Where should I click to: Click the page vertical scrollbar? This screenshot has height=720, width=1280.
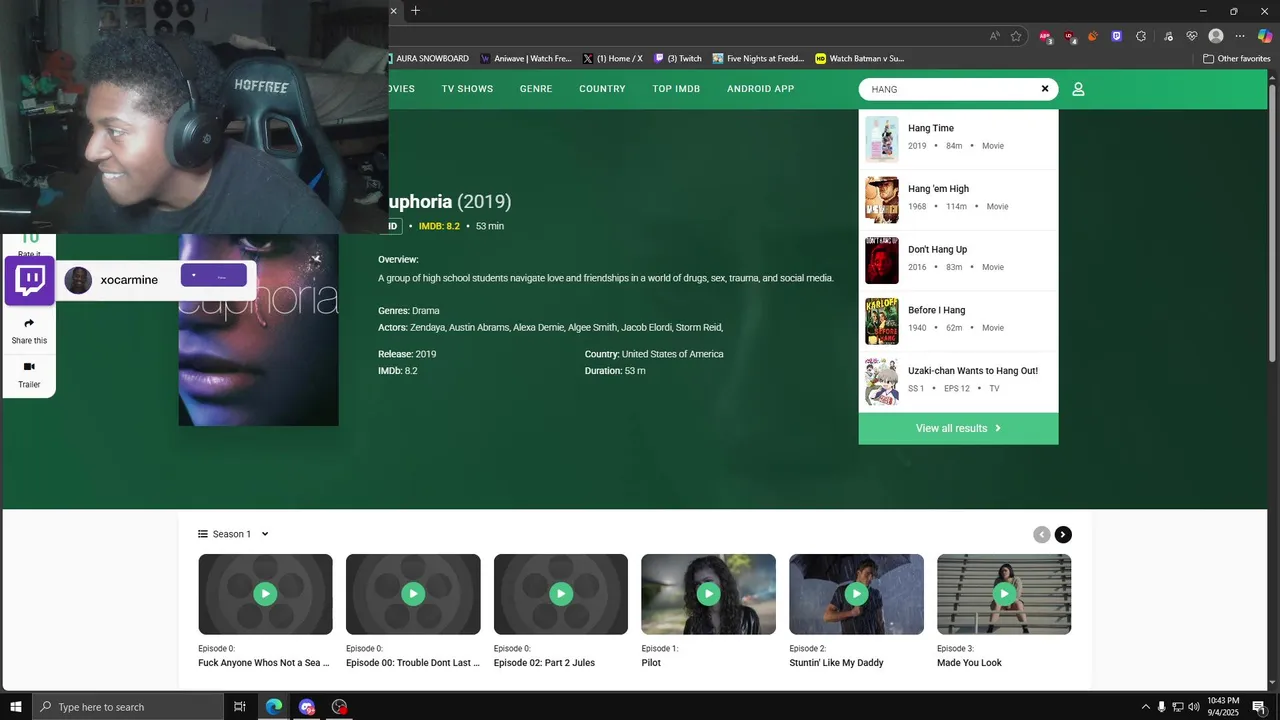[x=1273, y=225]
